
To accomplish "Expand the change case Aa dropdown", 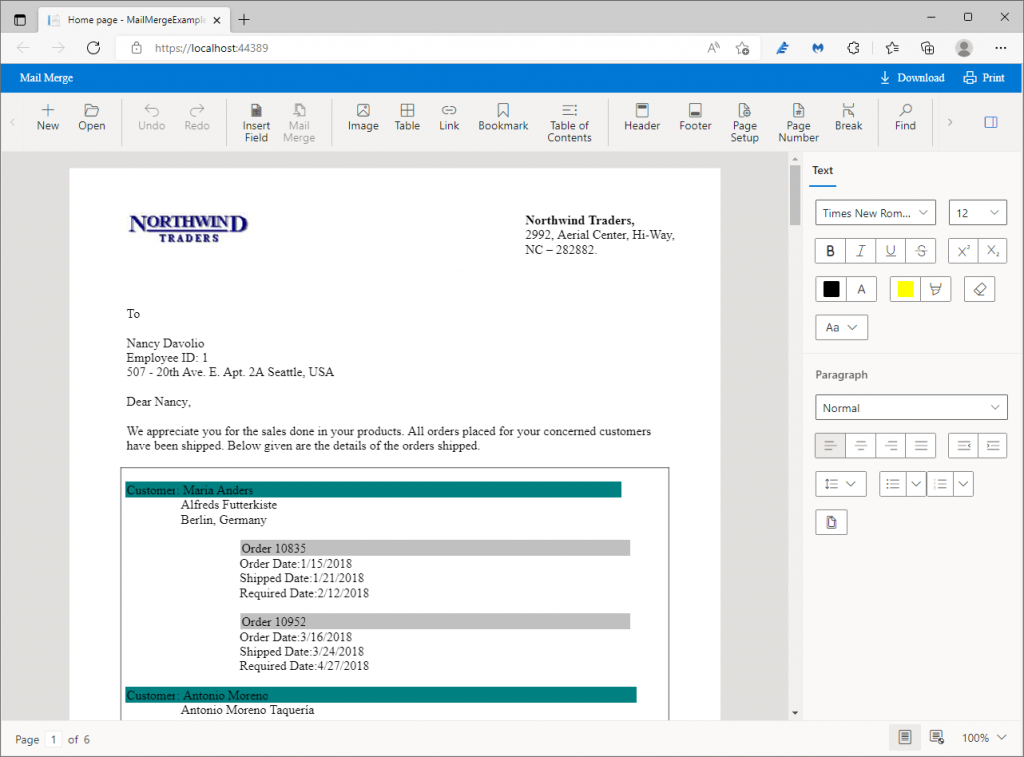I will pyautogui.click(x=841, y=327).
